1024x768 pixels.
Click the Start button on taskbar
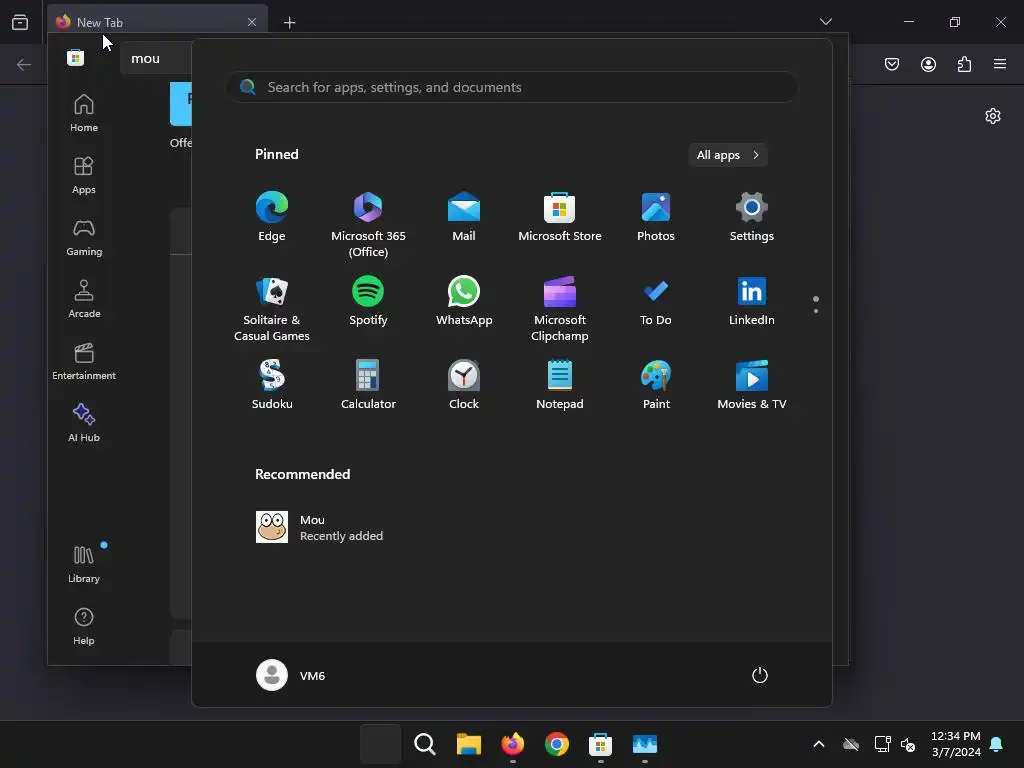tap(381, 744)
